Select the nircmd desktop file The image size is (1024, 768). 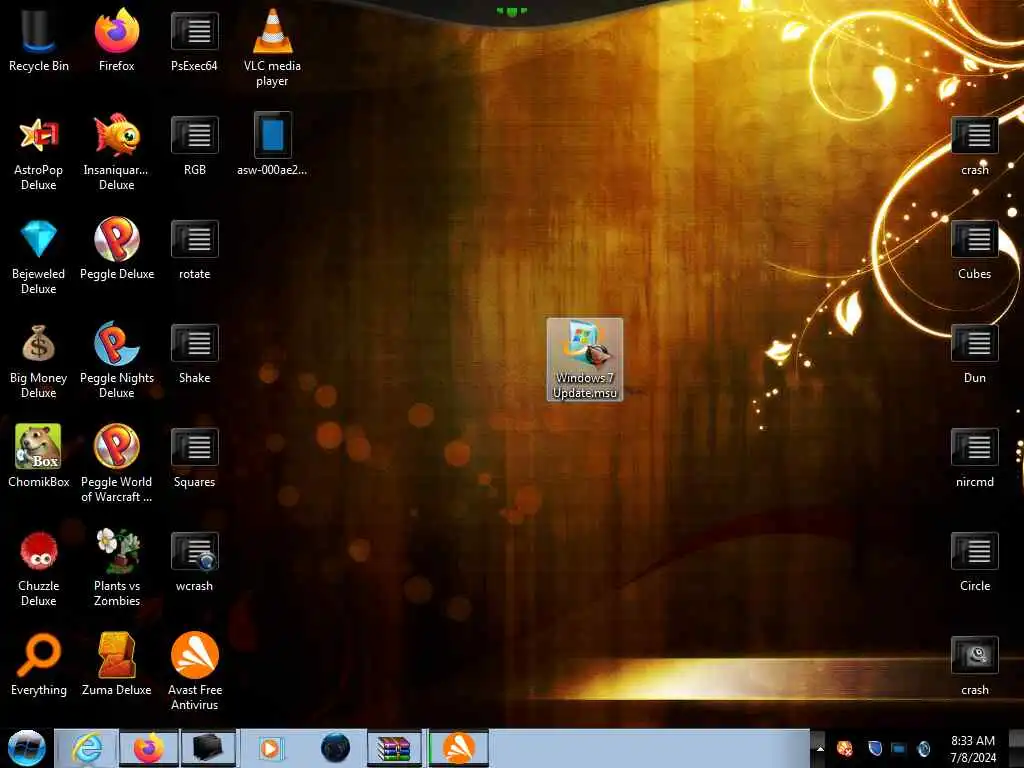[974, 457]
